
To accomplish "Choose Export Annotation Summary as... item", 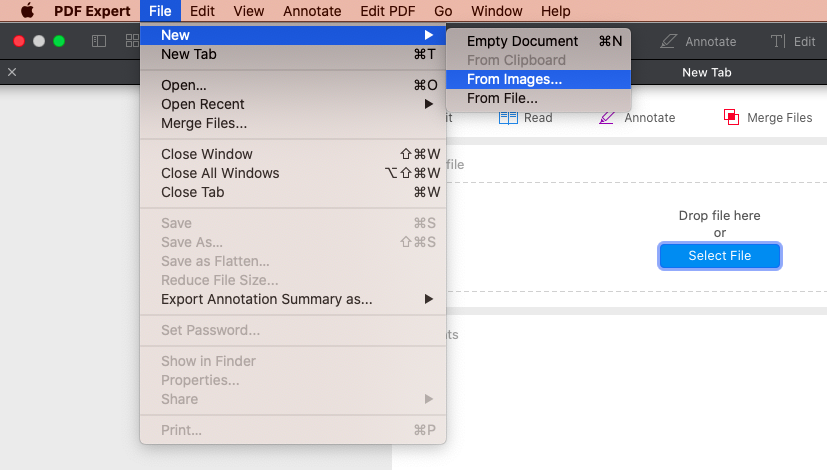I will click(x=293, y=299).
